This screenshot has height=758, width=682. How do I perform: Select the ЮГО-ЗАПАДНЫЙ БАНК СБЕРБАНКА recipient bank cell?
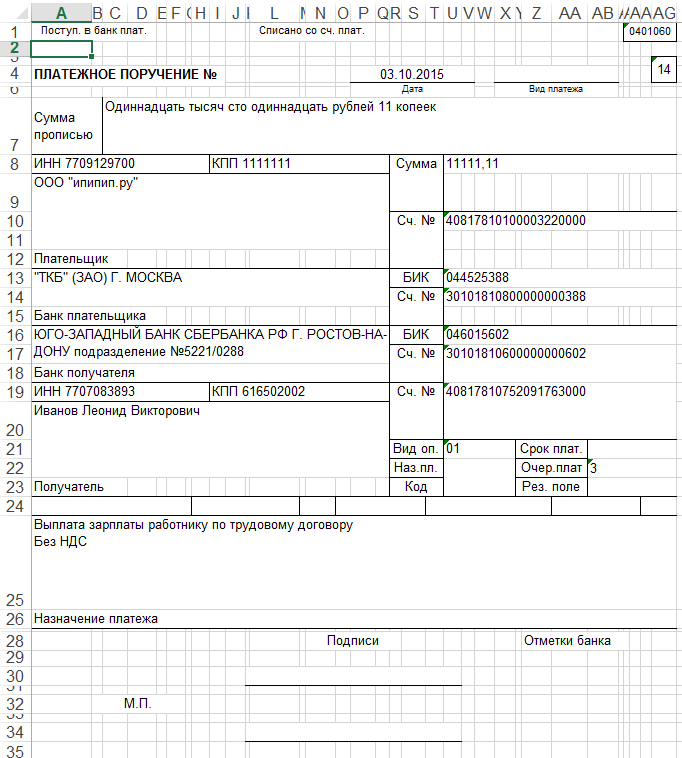210,344
